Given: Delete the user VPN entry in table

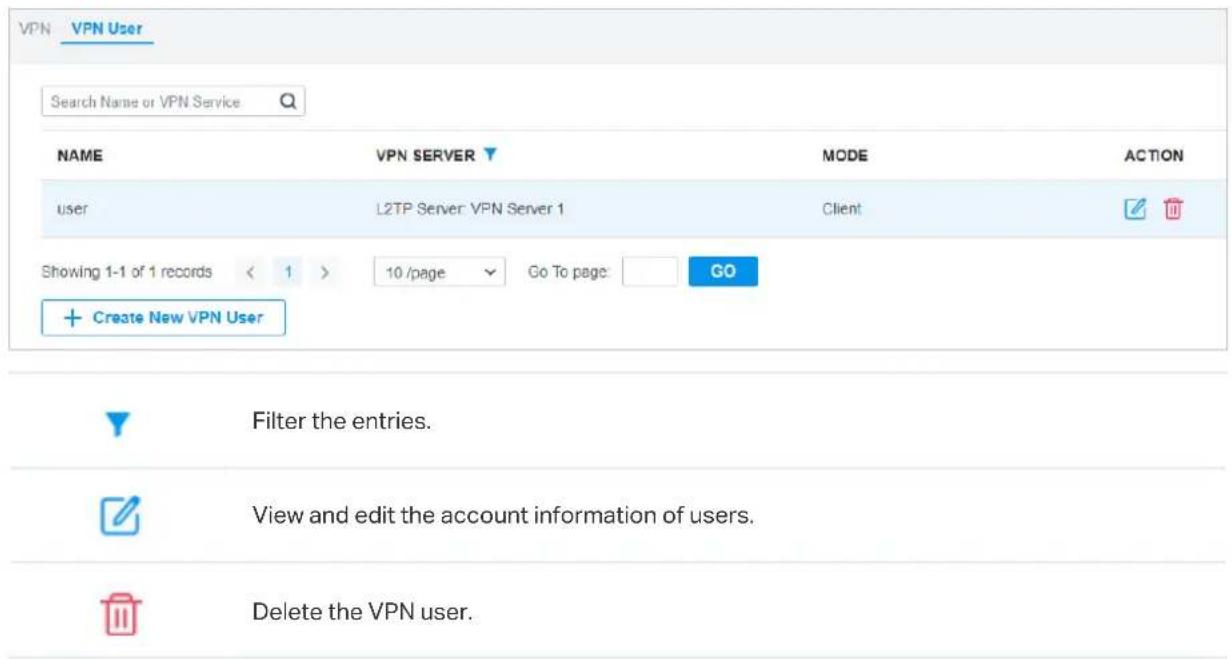Looking at the screenshot, I should tap(1174, 210).
